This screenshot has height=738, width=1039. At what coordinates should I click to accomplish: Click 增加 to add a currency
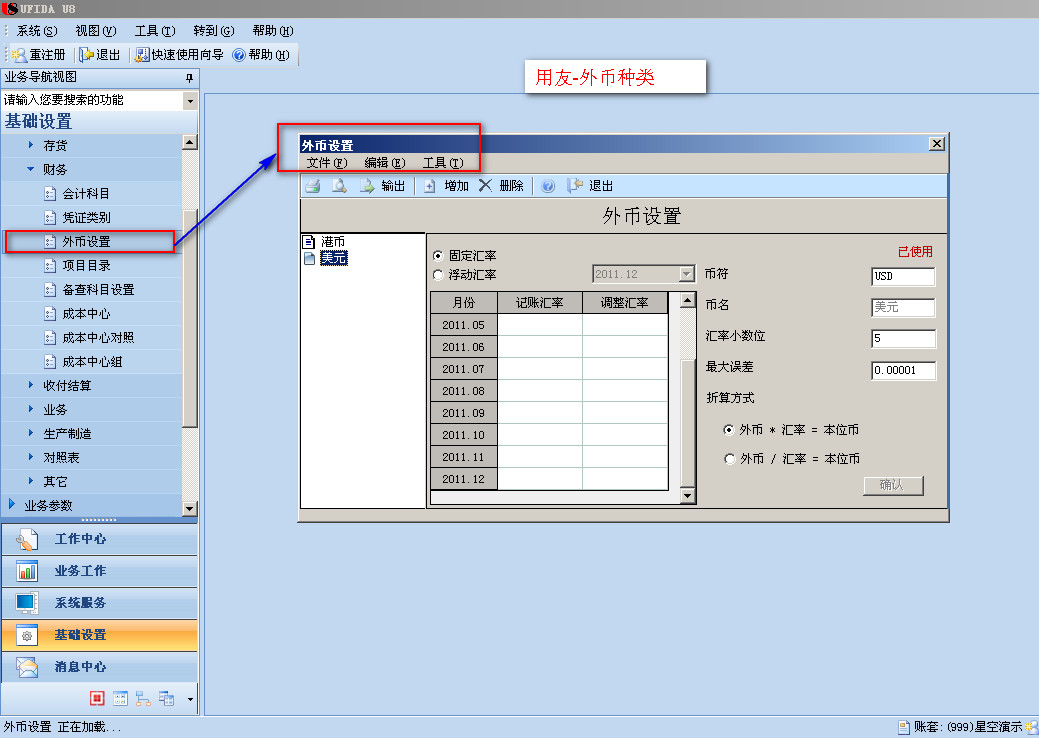click(x=446, y=186)
